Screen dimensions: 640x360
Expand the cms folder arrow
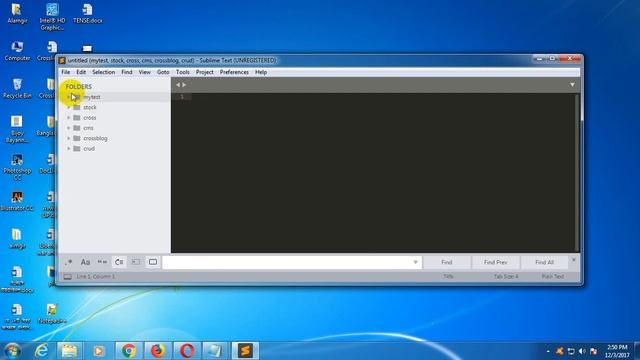69,128
